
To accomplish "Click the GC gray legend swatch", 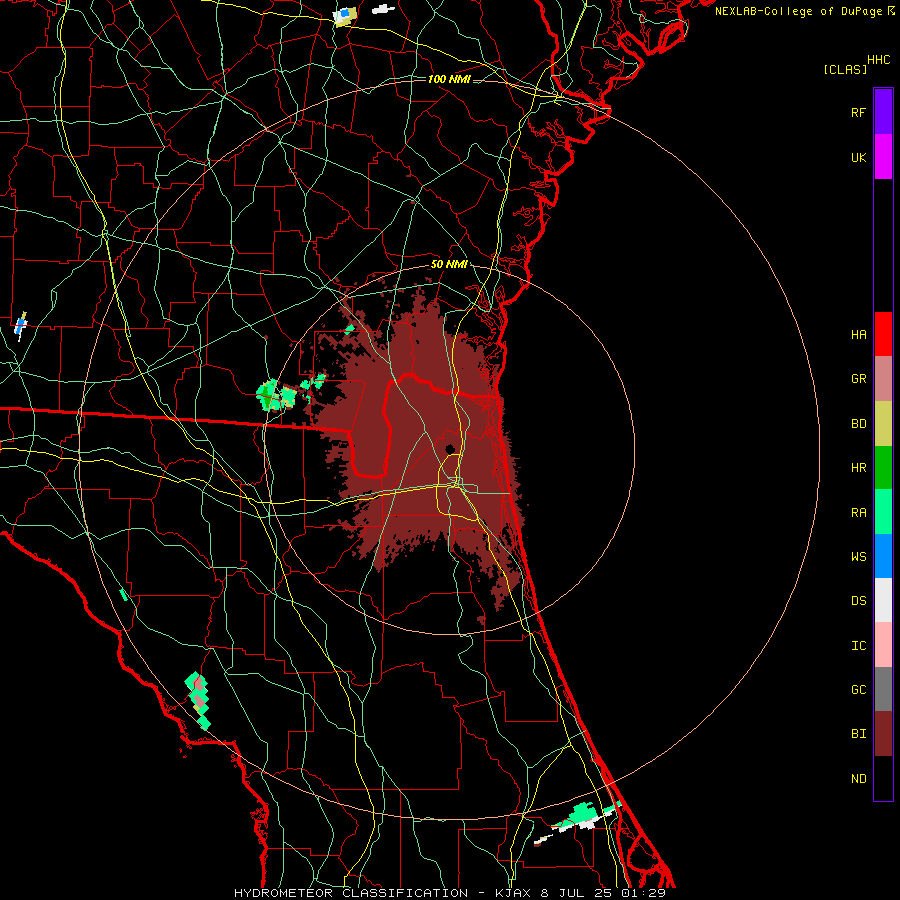I will 883,689.
